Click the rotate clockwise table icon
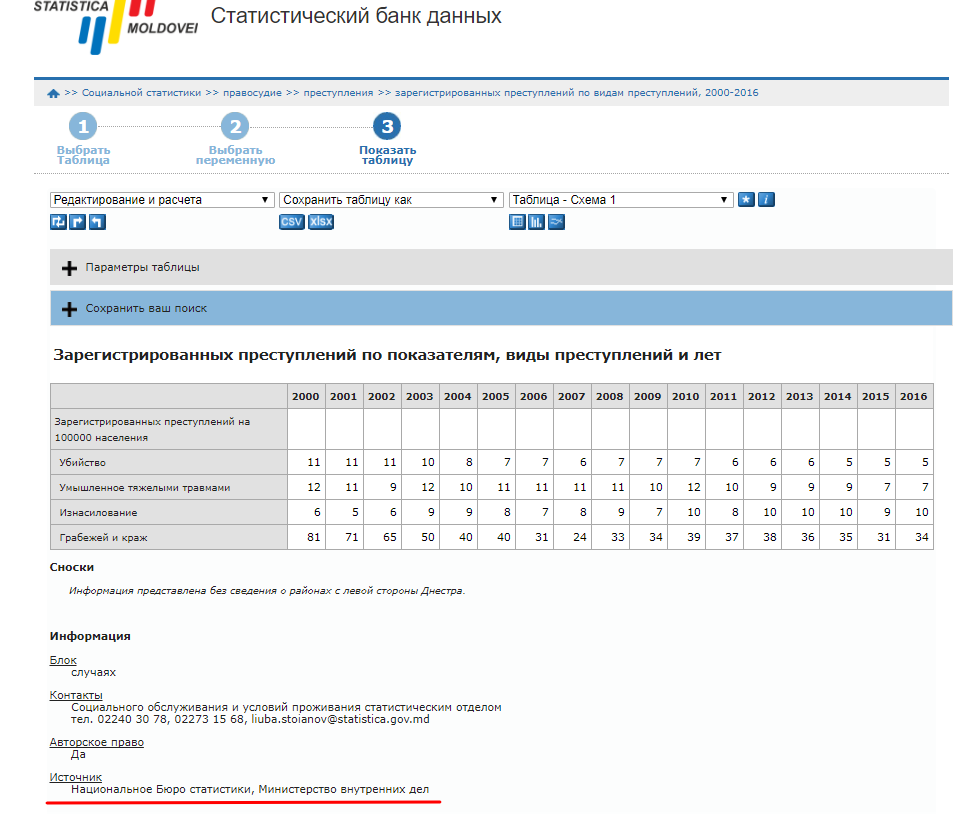Viewport: 976px width, 814px height. tap(77, 222)
